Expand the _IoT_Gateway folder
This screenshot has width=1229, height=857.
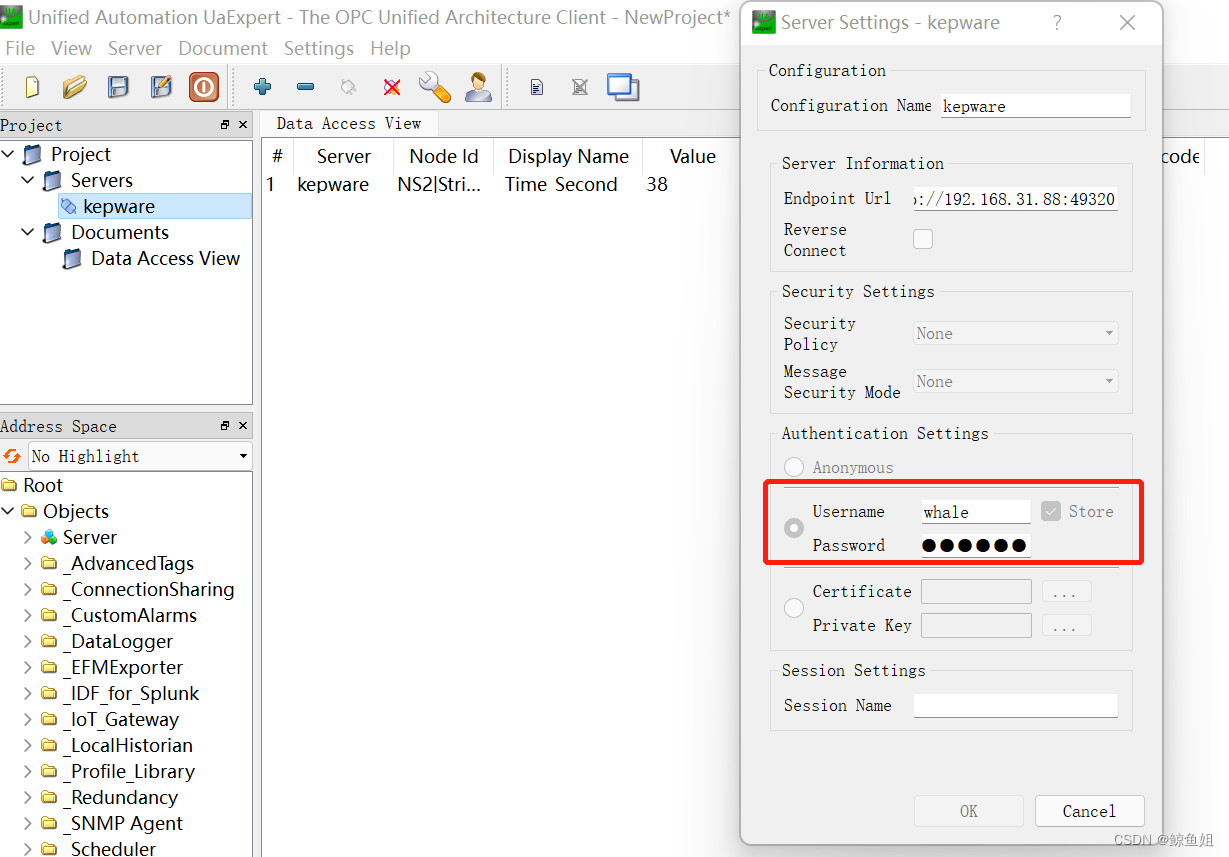tap(28, 719)
